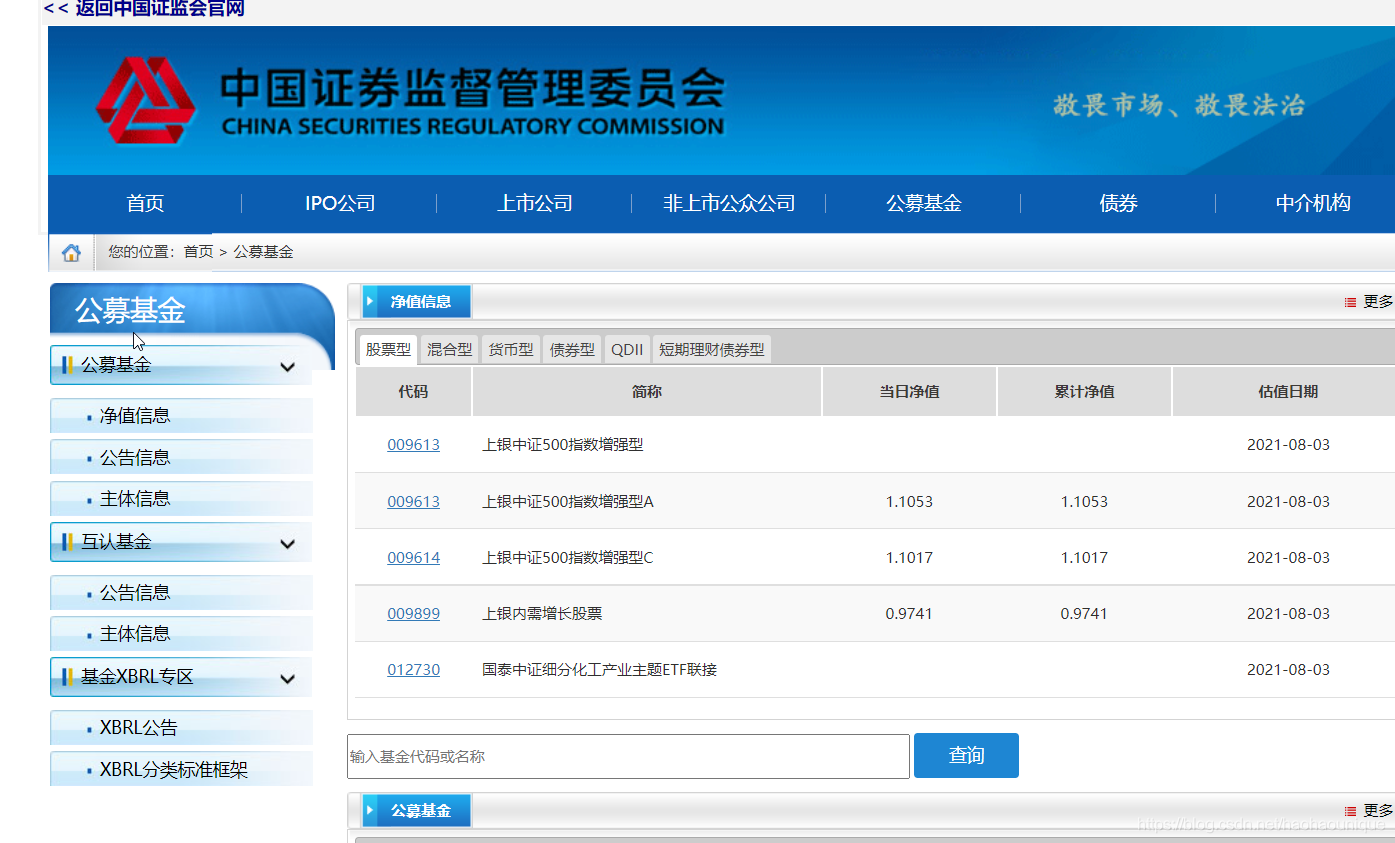Click the list icon beside 更多 in lower 公募基金 header
1395x843 pixels.
click(x=1350, y=811)
